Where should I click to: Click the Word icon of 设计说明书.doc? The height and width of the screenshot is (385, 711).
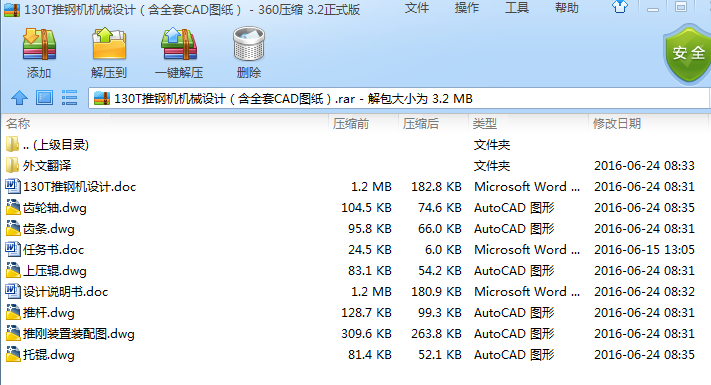click(x=13, y=291)
